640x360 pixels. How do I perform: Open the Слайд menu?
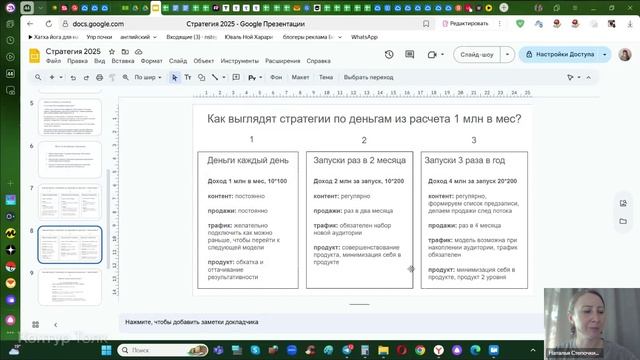pyautogui.click(x=178, y=61)
